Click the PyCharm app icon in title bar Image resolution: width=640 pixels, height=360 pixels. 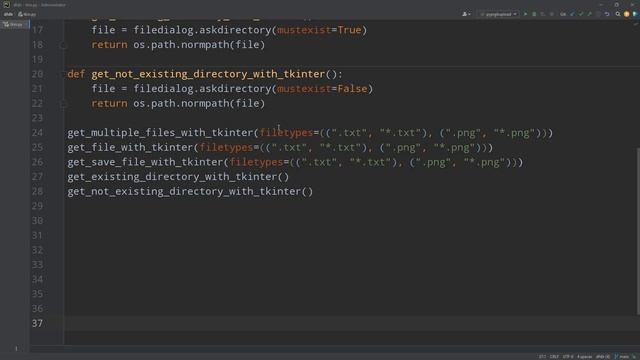(x=6, y=4)
